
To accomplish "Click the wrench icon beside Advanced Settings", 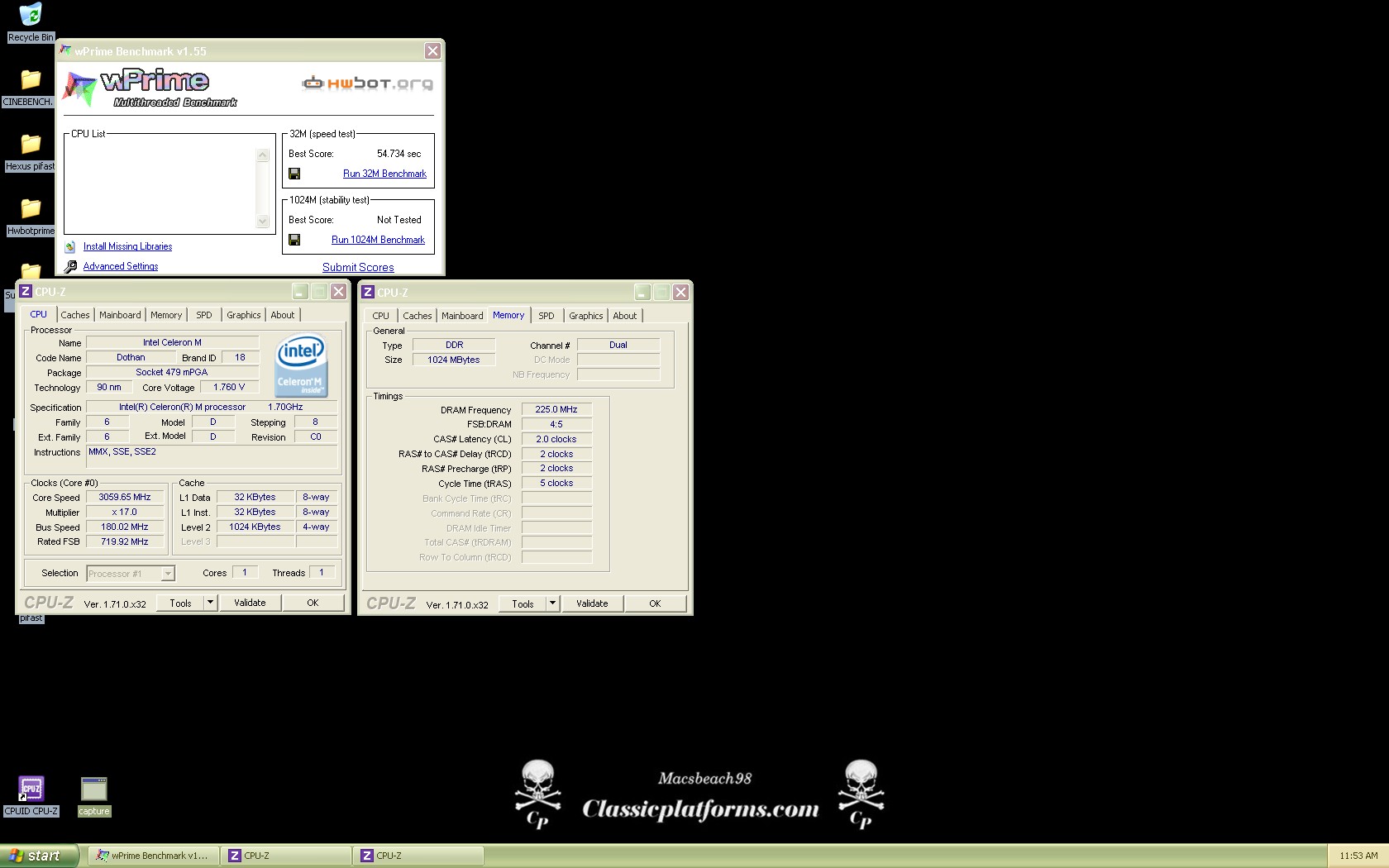I will pos(70,266).
